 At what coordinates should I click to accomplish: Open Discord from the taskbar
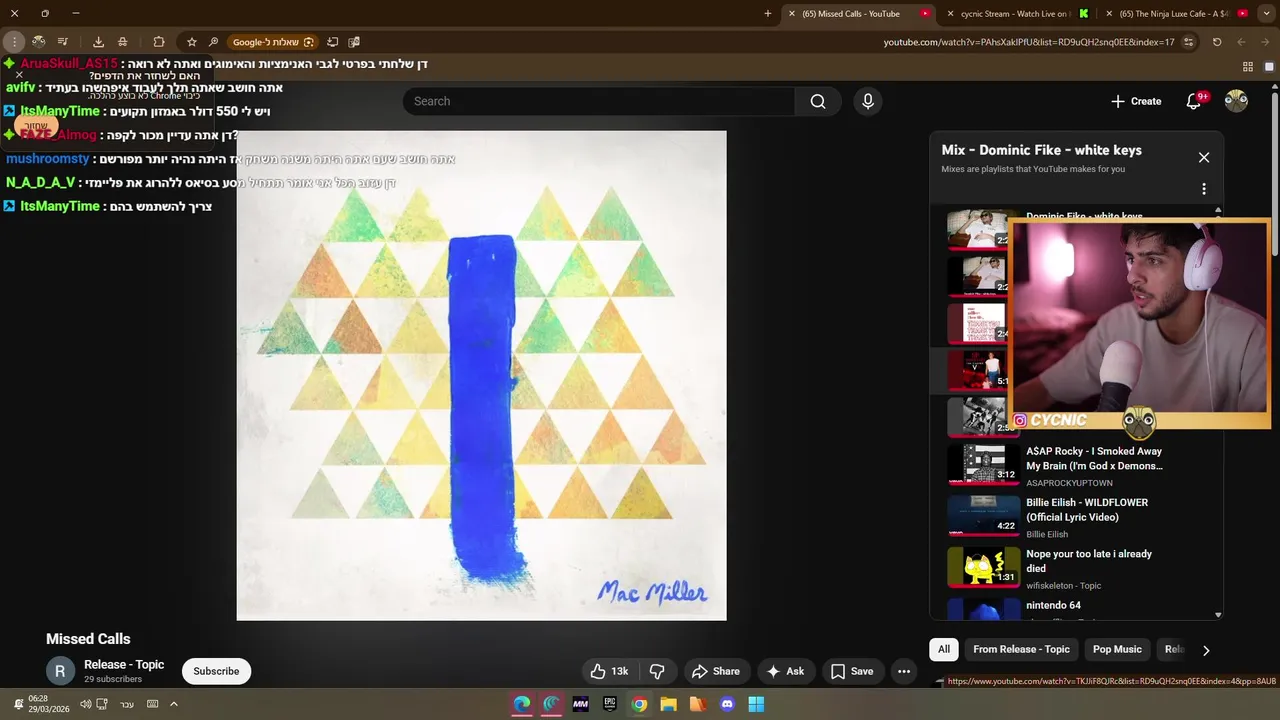pyautogui.click(x=727, y=704)
